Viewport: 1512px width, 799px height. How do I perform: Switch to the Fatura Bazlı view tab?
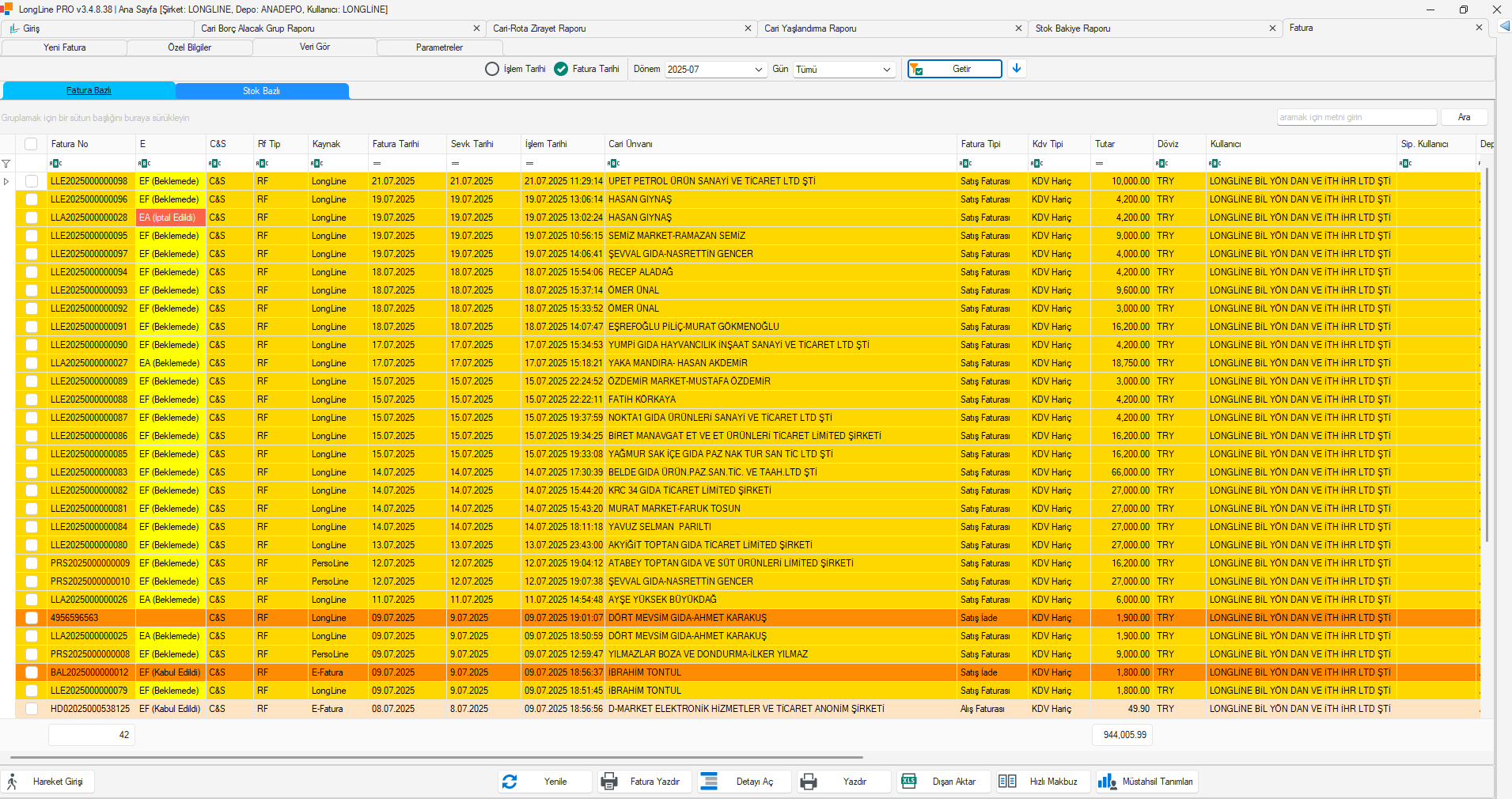click(89, 91)
